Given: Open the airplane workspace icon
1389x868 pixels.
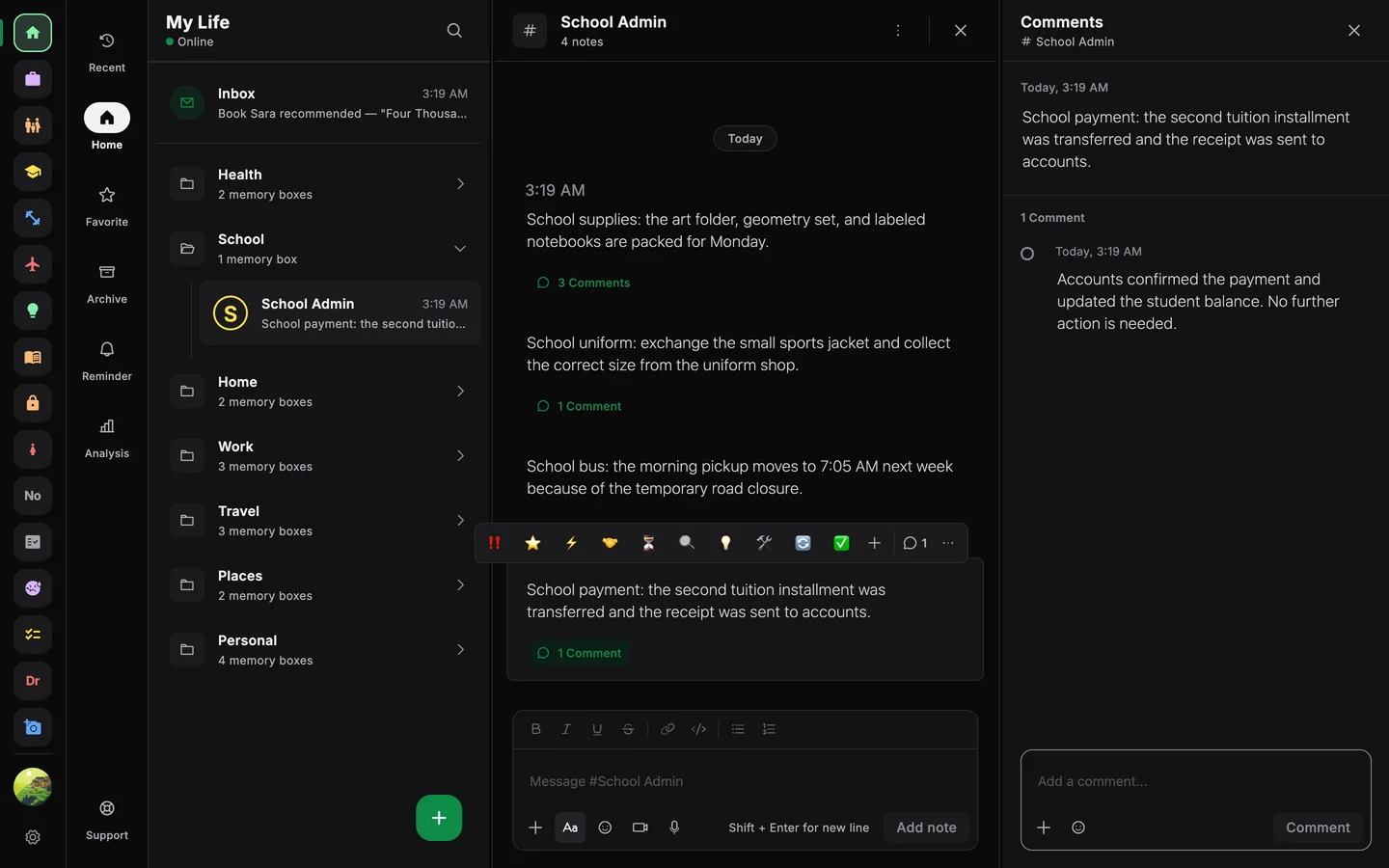Looking at the screenshot, I should [x=33, y=264].
